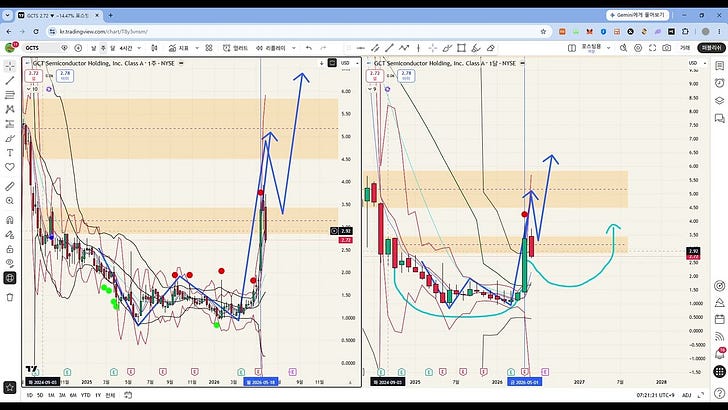Open the alerts clock panel in right sidebar
This screenshot has height=410, width=728.
(x=719, y=83)
